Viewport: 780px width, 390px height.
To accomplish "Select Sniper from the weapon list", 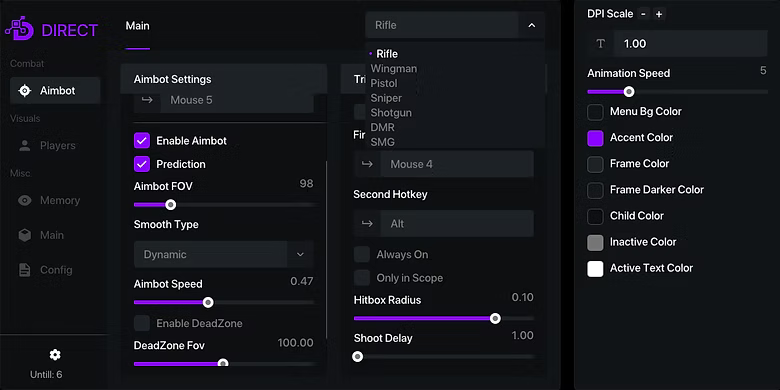I will pos(386,98).
